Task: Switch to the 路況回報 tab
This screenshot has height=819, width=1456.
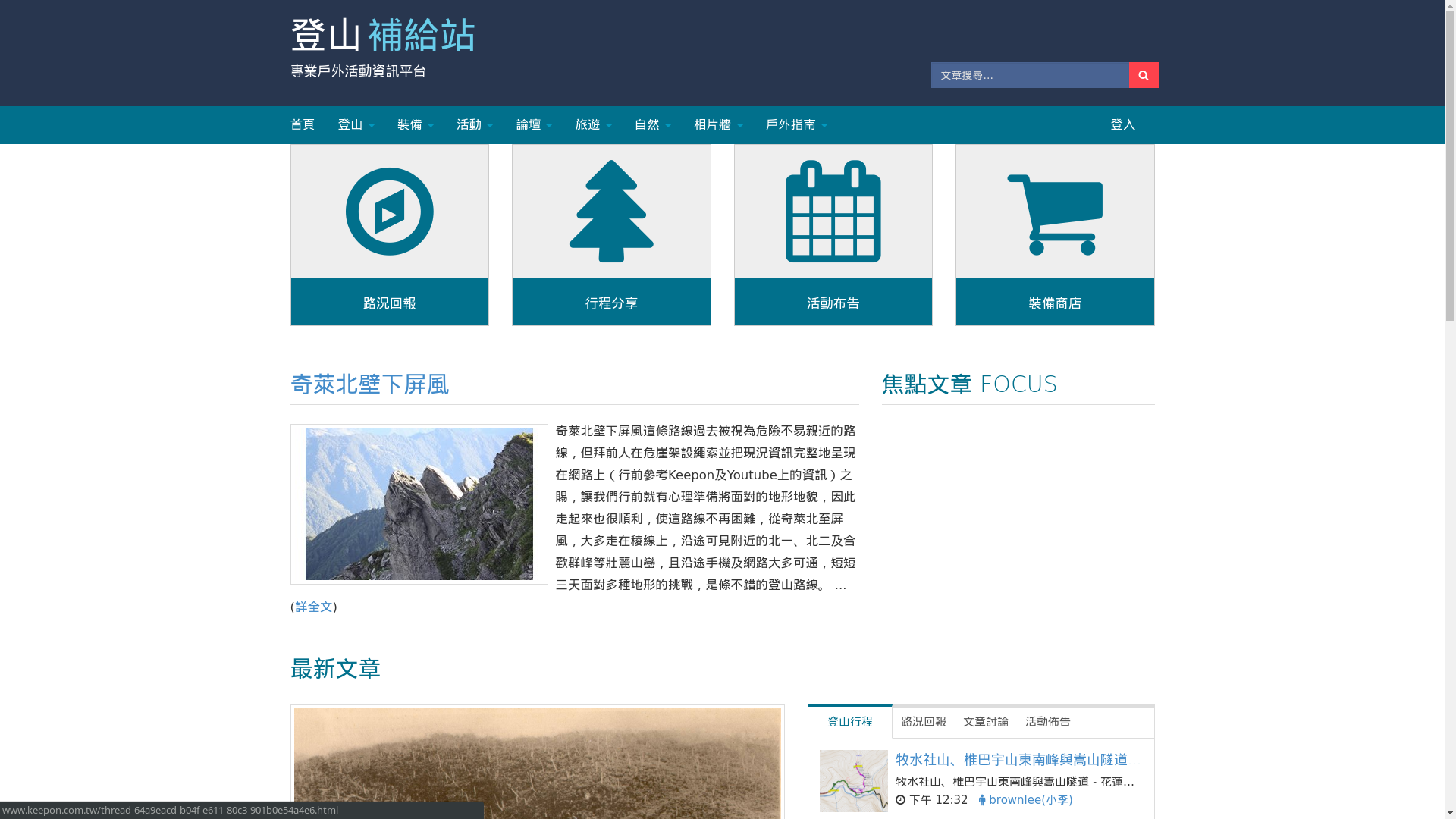Action: click(x=923, y=722)
